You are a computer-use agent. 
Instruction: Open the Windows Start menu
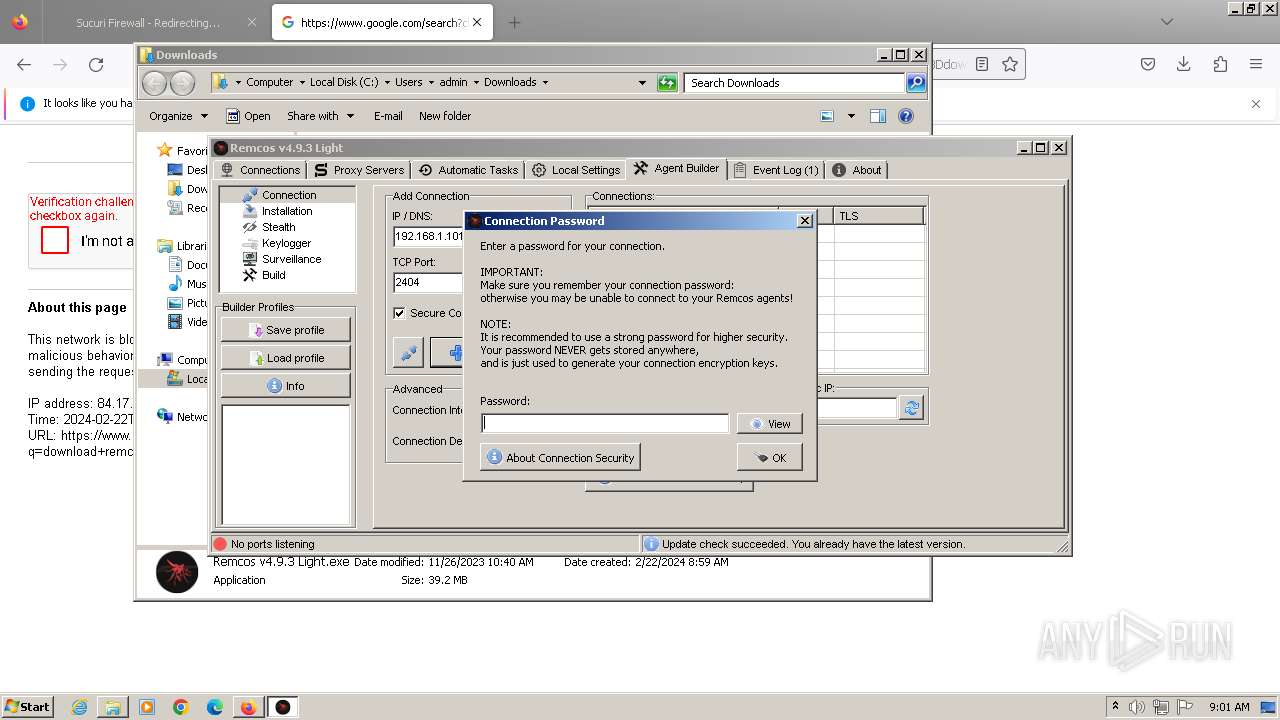pos(27,707)
